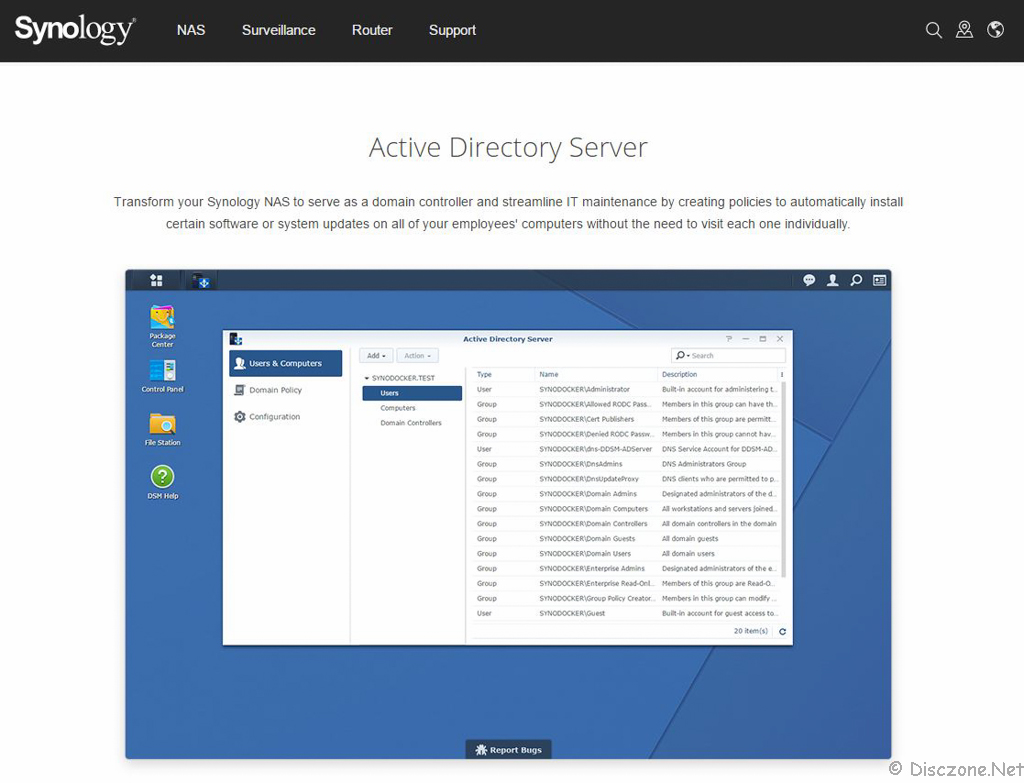Select the Users tree item
Screen dimensions: 1024x783
click(x=412, y=393)
